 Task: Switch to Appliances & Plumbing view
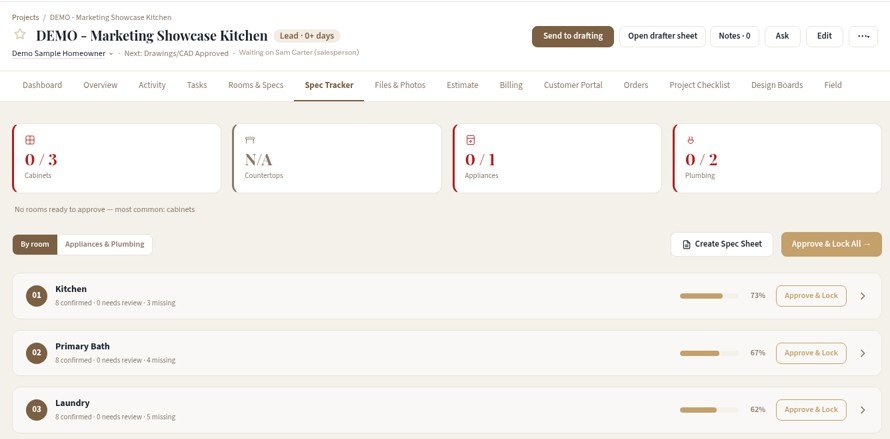point(104,244)
